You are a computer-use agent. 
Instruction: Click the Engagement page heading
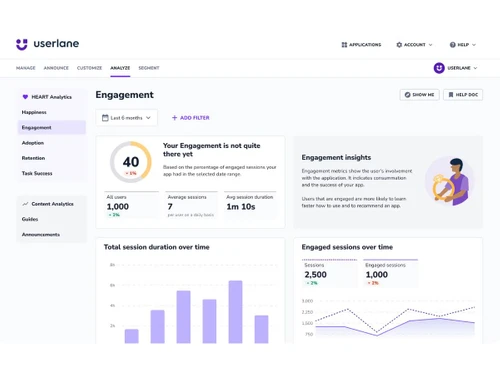pos(125,95)
